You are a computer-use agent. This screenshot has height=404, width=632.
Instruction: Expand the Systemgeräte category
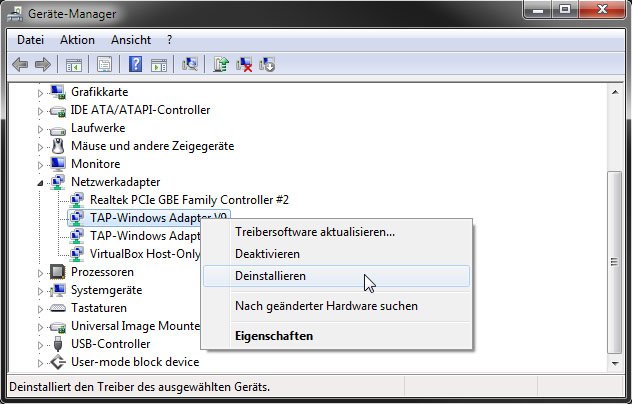point(40,291)
